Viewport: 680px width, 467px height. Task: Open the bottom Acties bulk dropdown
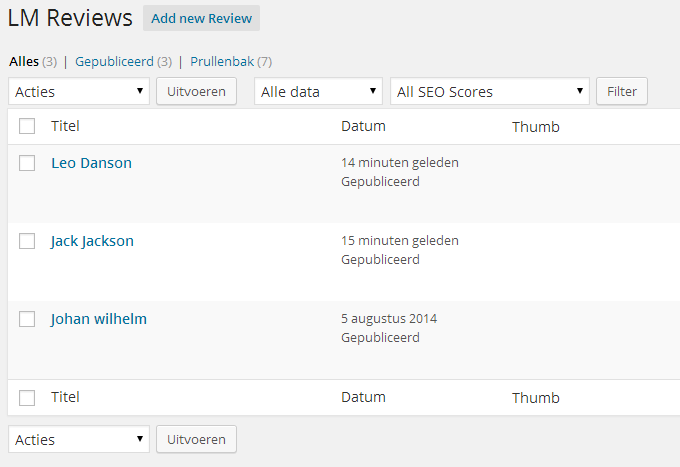point(79,439)
